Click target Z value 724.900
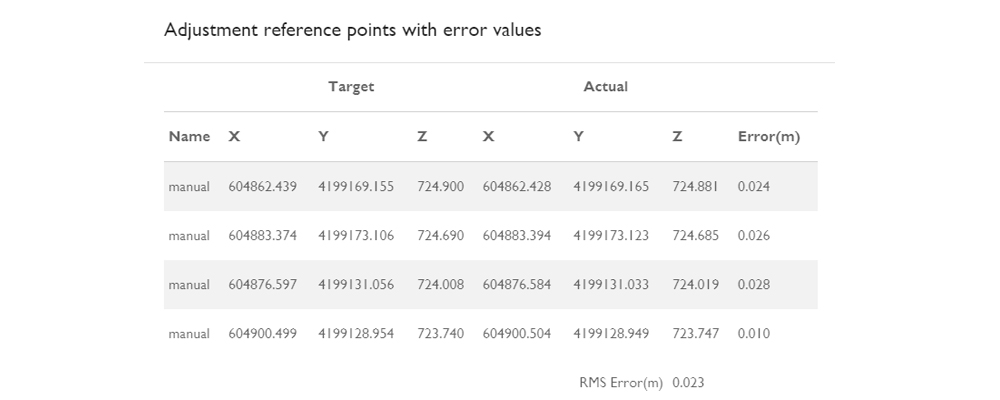This screenshot has height=400, width=1000. [440, 186]
